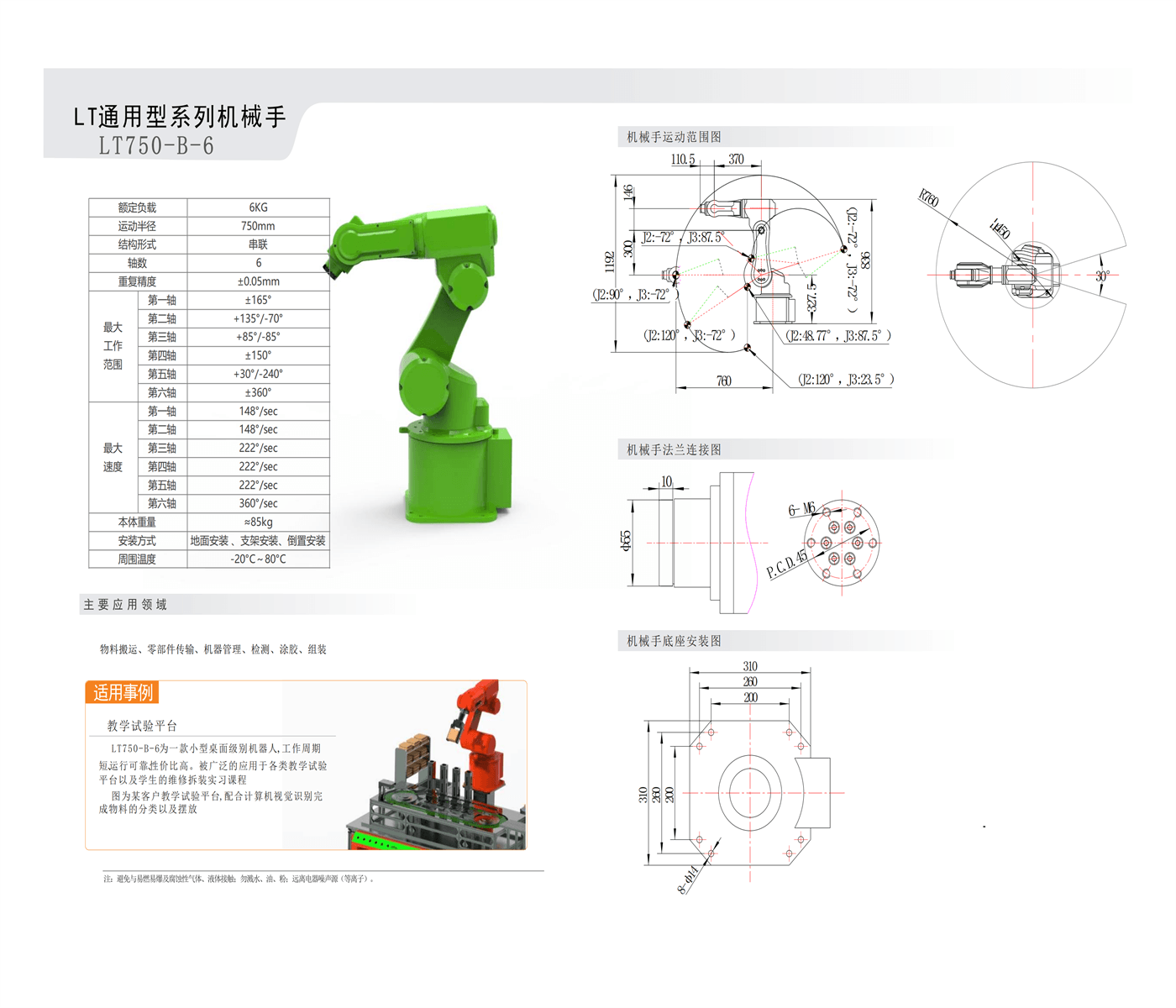Select the "(J2:48.77°, J3:87.5°)" pose label
Image resolution: width=1176 pixels, height=1008 pixels.
click(x=838, y=336)
